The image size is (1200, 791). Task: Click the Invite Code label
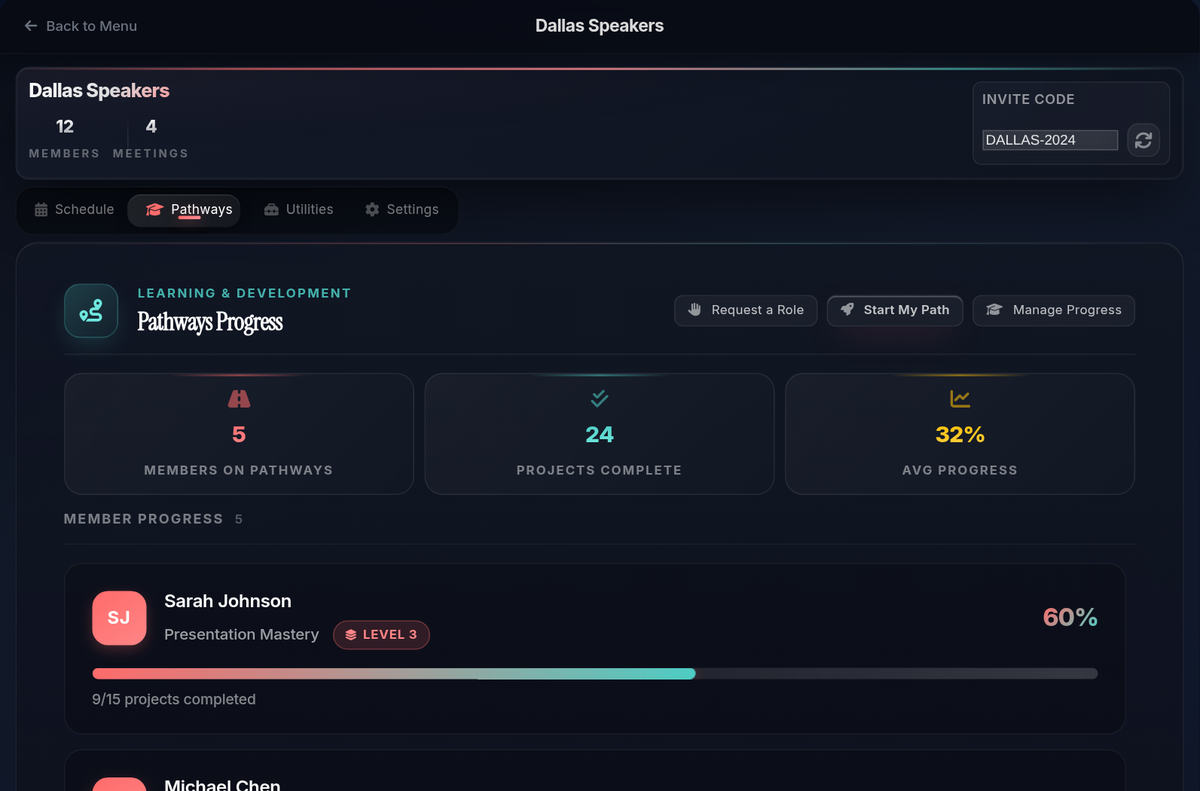1029,99
